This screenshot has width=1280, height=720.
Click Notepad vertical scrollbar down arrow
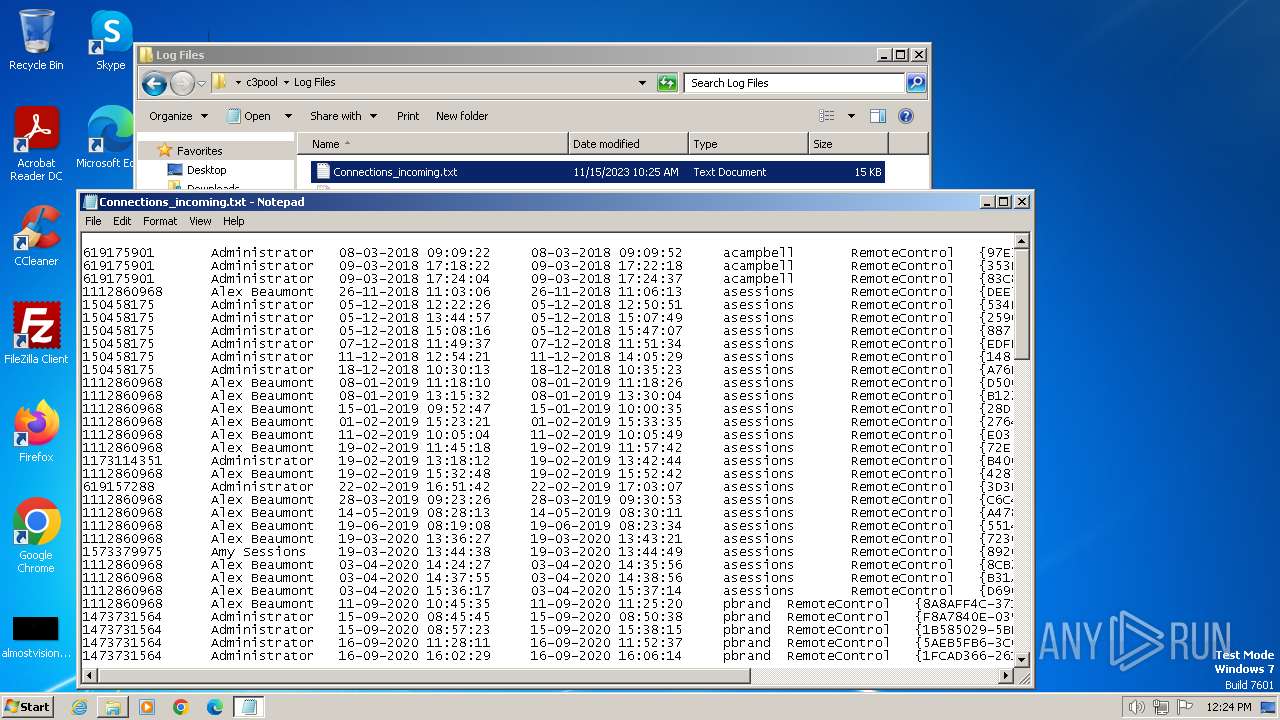(1021, 660)
